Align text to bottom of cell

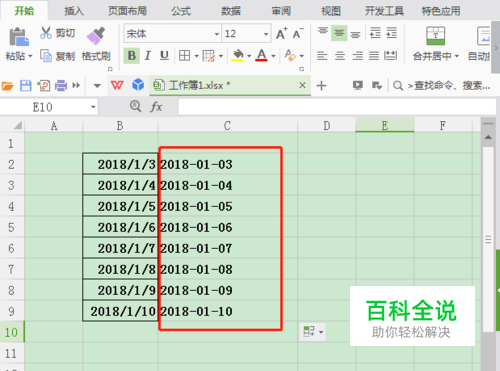point(355,34)
